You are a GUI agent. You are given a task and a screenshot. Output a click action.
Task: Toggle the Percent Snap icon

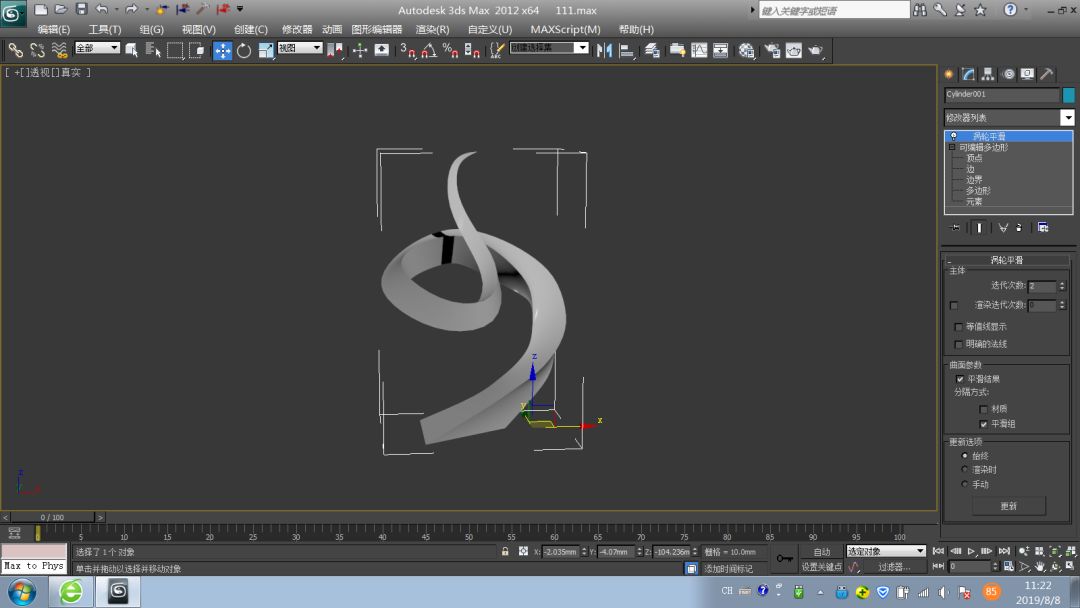(x=450, y=50)
